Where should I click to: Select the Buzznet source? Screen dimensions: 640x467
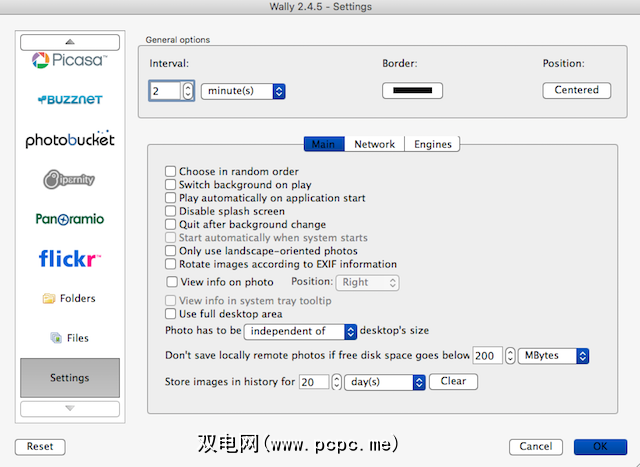tap(70, 100)
